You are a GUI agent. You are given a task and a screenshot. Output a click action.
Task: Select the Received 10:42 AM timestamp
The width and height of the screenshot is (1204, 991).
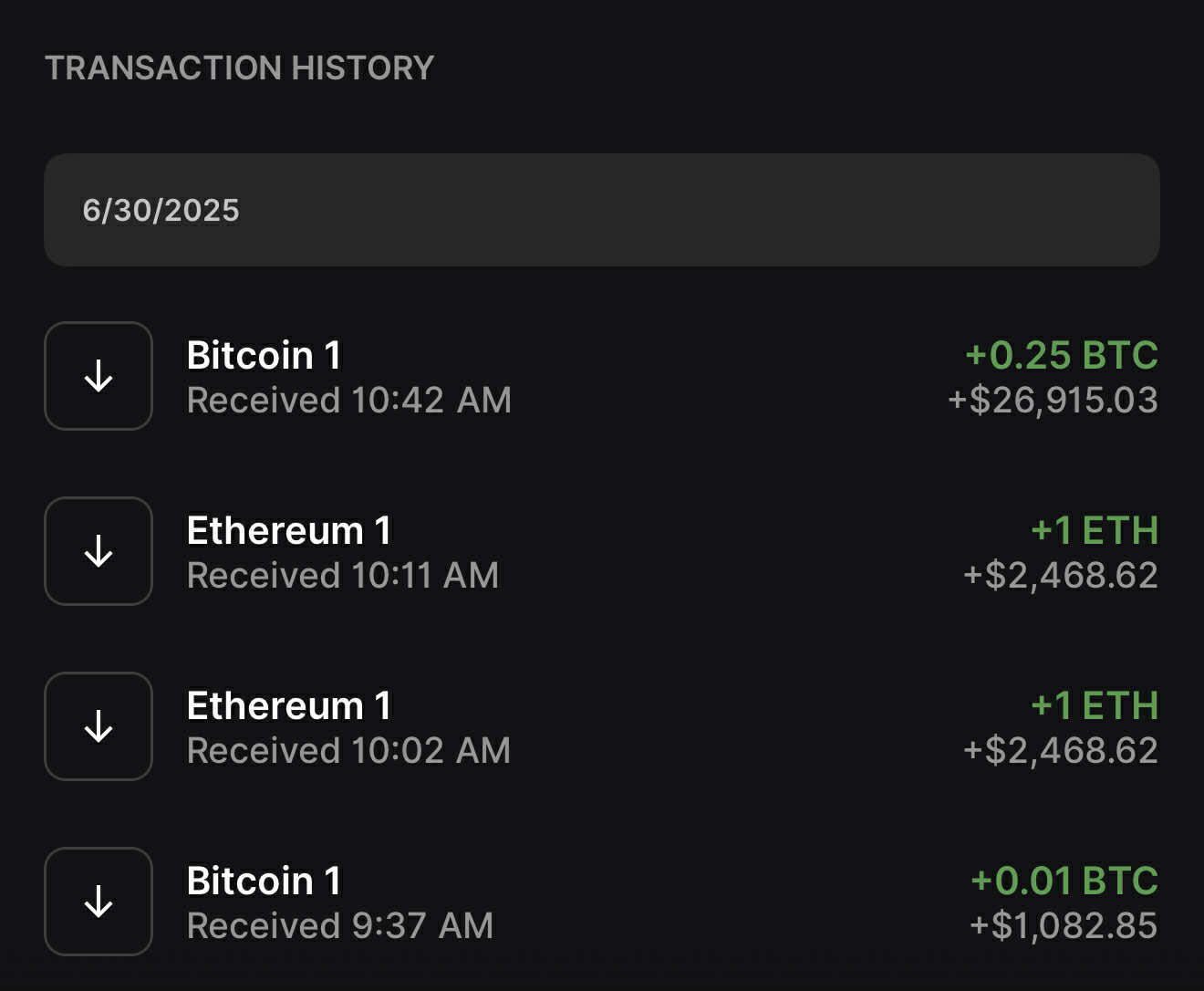tap(349, 400)
